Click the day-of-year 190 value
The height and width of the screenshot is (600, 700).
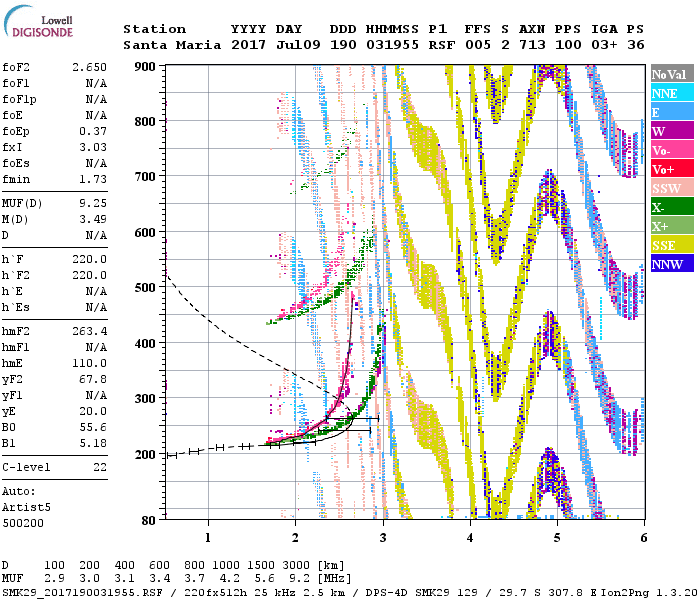click(343, 45)
